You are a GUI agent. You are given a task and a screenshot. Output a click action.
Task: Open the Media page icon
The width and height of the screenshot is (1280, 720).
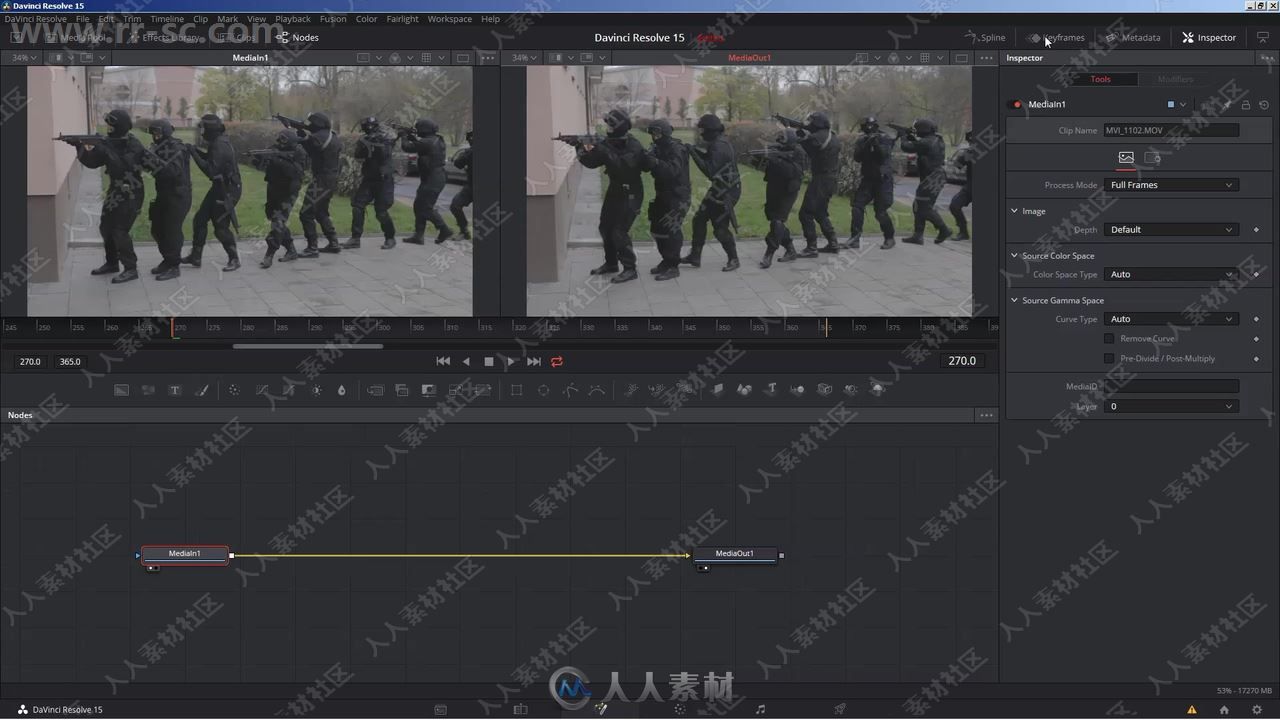click(440, 709)
